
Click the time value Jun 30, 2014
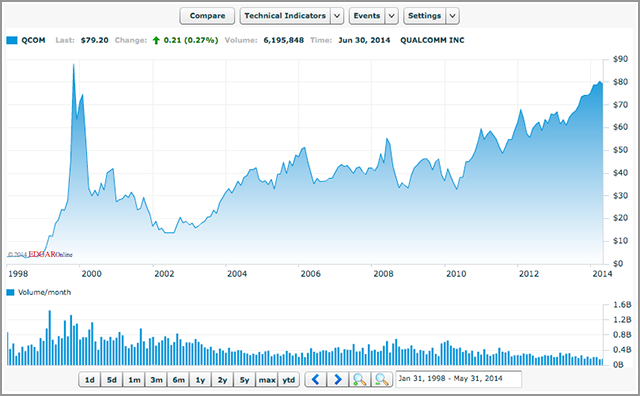pos(364,40)
